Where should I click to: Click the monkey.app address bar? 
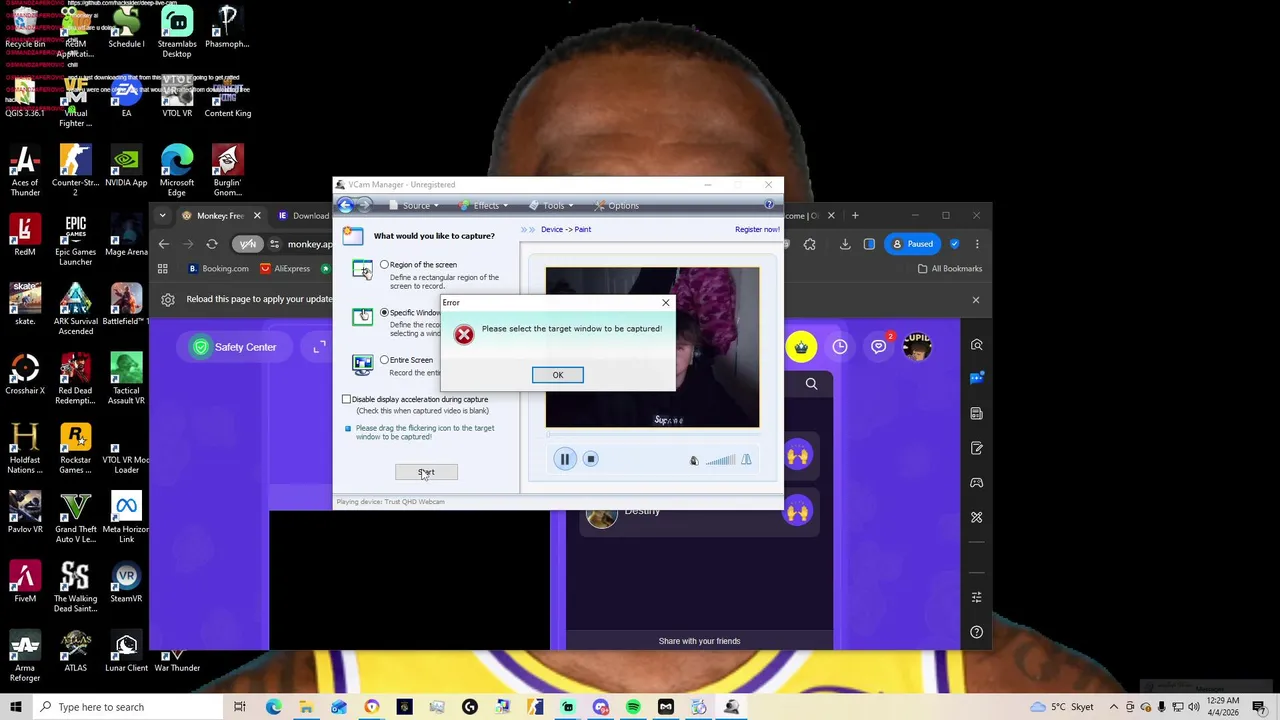coord(309,244)
